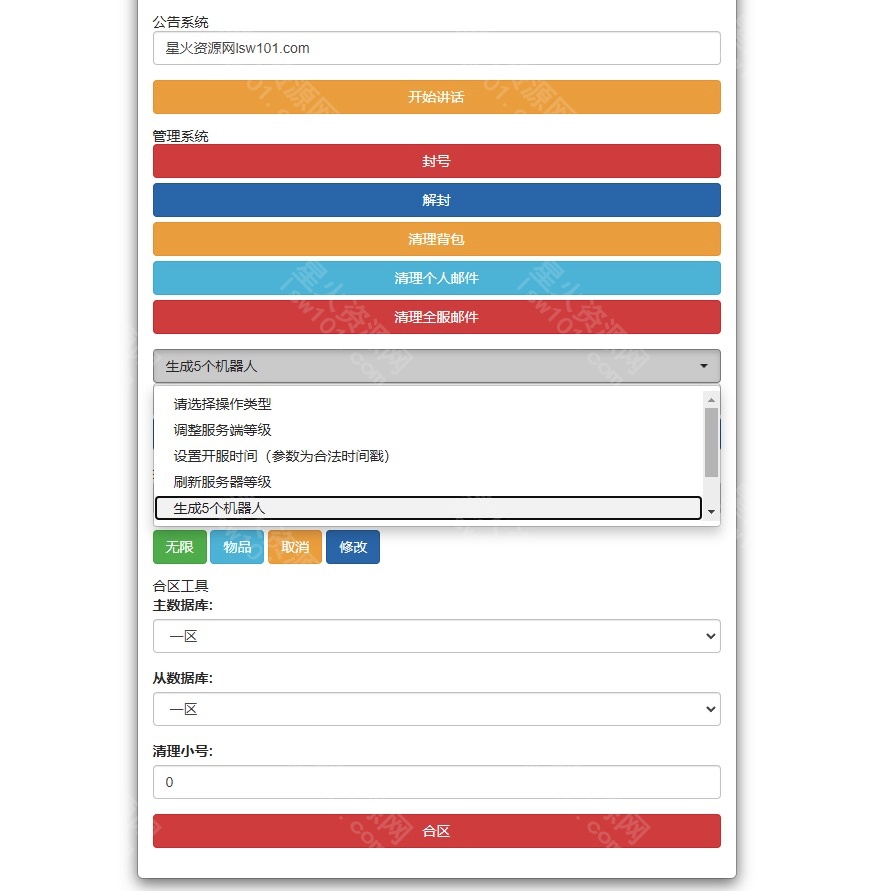Viewport: 875px width, 891px height.
Task: Click the 清理全服邮件 clear server mail button
Action: [x=435, y=317]
